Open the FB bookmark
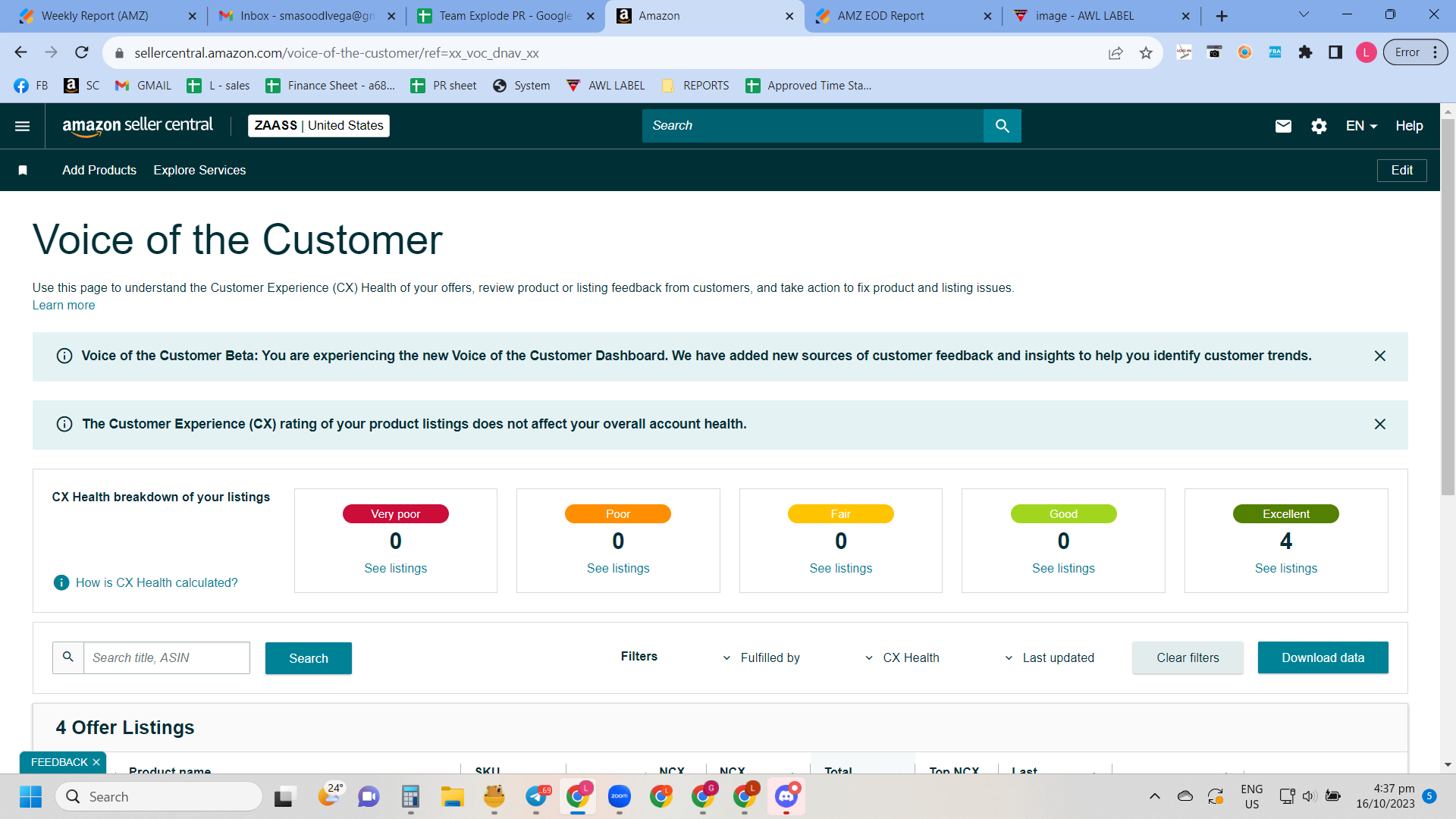The width and height of the screenshot is (1456, 819). tap(31, 86)
